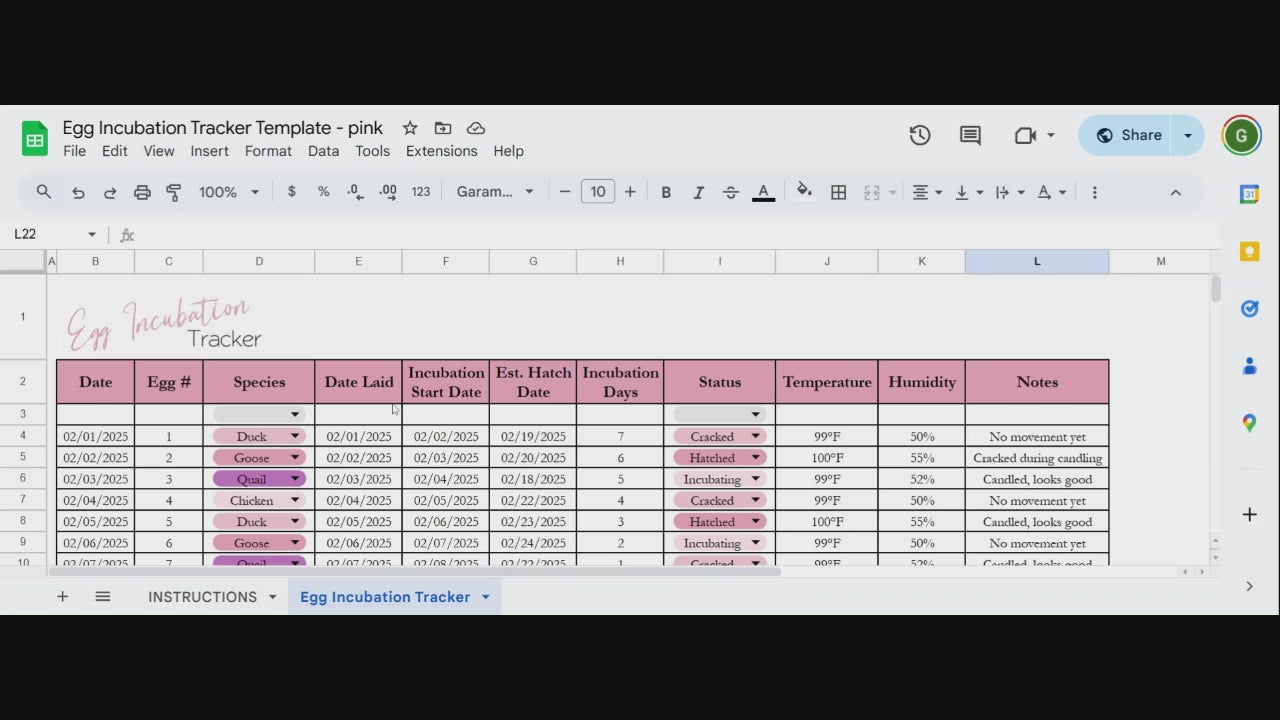Open the comments icon
The image size is (1280, 720).
(970, 135)
